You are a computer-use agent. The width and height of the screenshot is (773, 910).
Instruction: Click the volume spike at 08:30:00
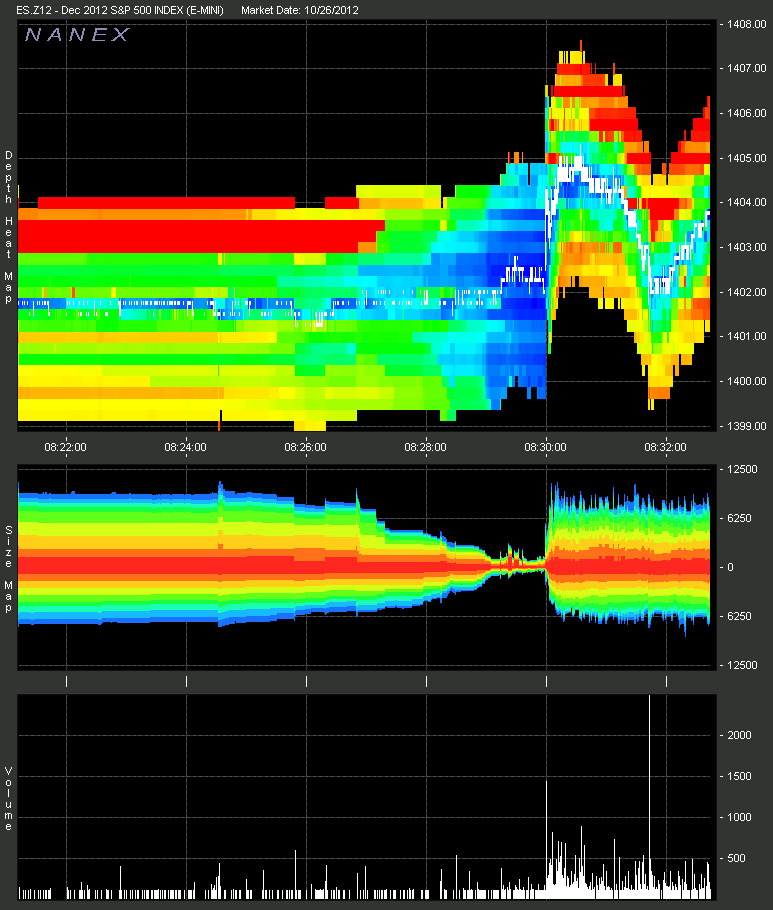click(546, 840)
